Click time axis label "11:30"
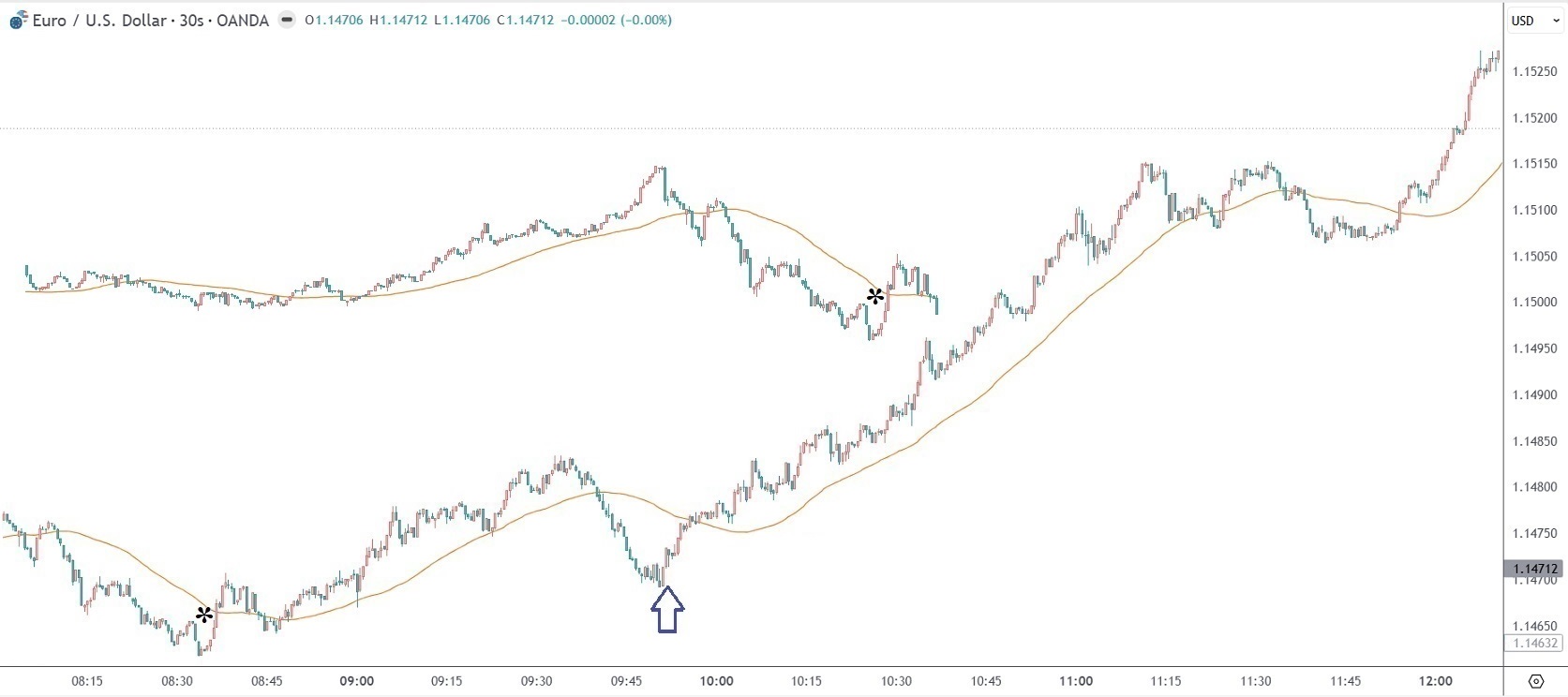Screen dimensions: 1568x697 [1257, 681]
